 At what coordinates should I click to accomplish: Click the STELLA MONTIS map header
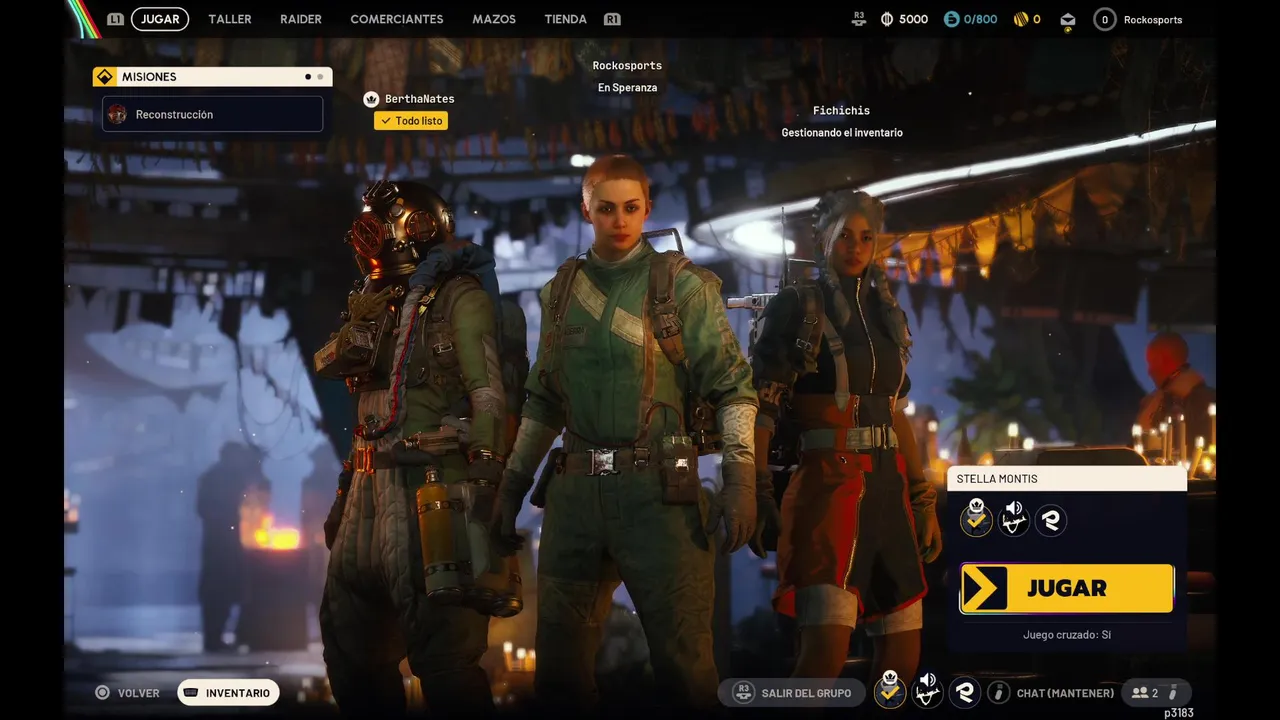click(1067, 479)
